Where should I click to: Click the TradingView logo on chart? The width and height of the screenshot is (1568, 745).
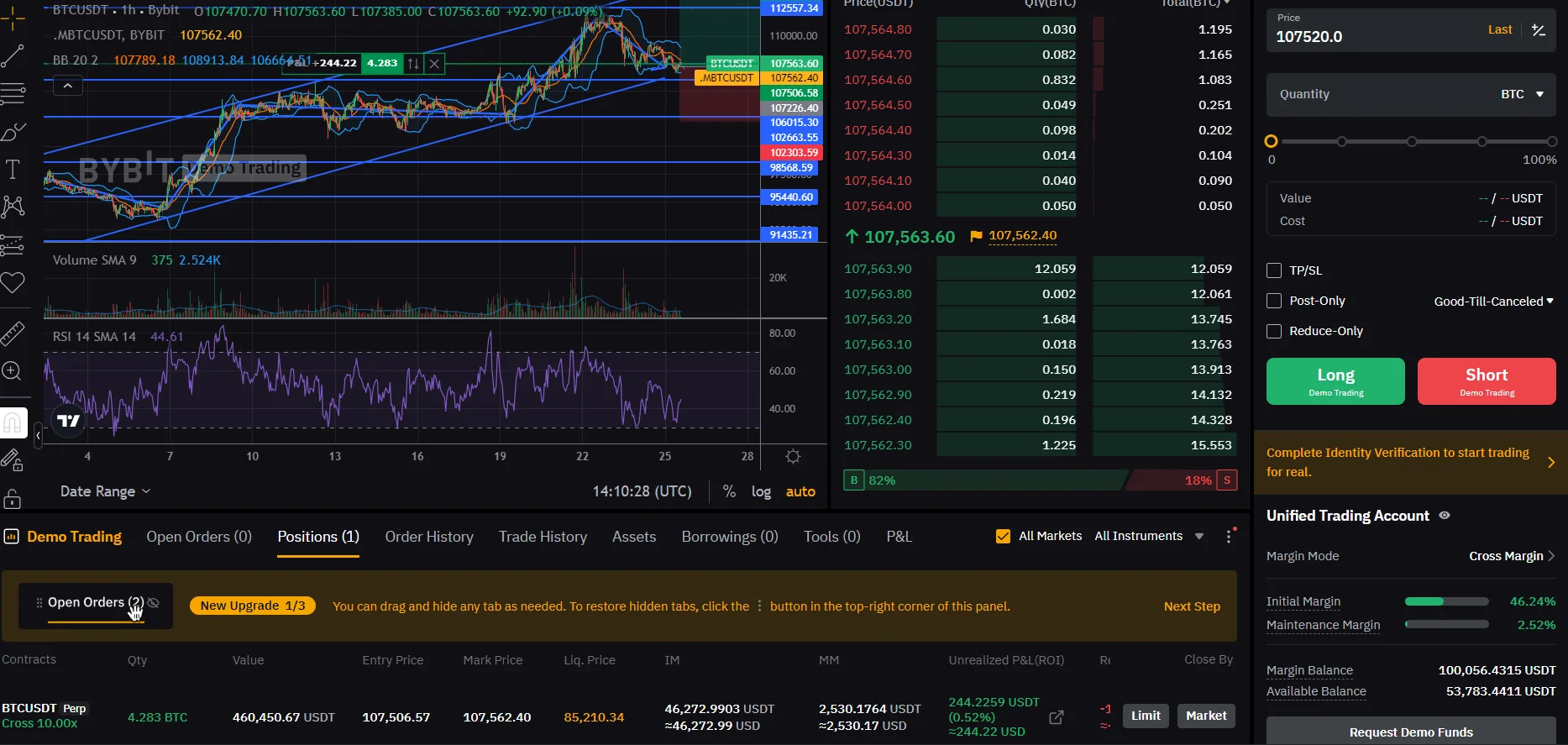click(69, 421)
